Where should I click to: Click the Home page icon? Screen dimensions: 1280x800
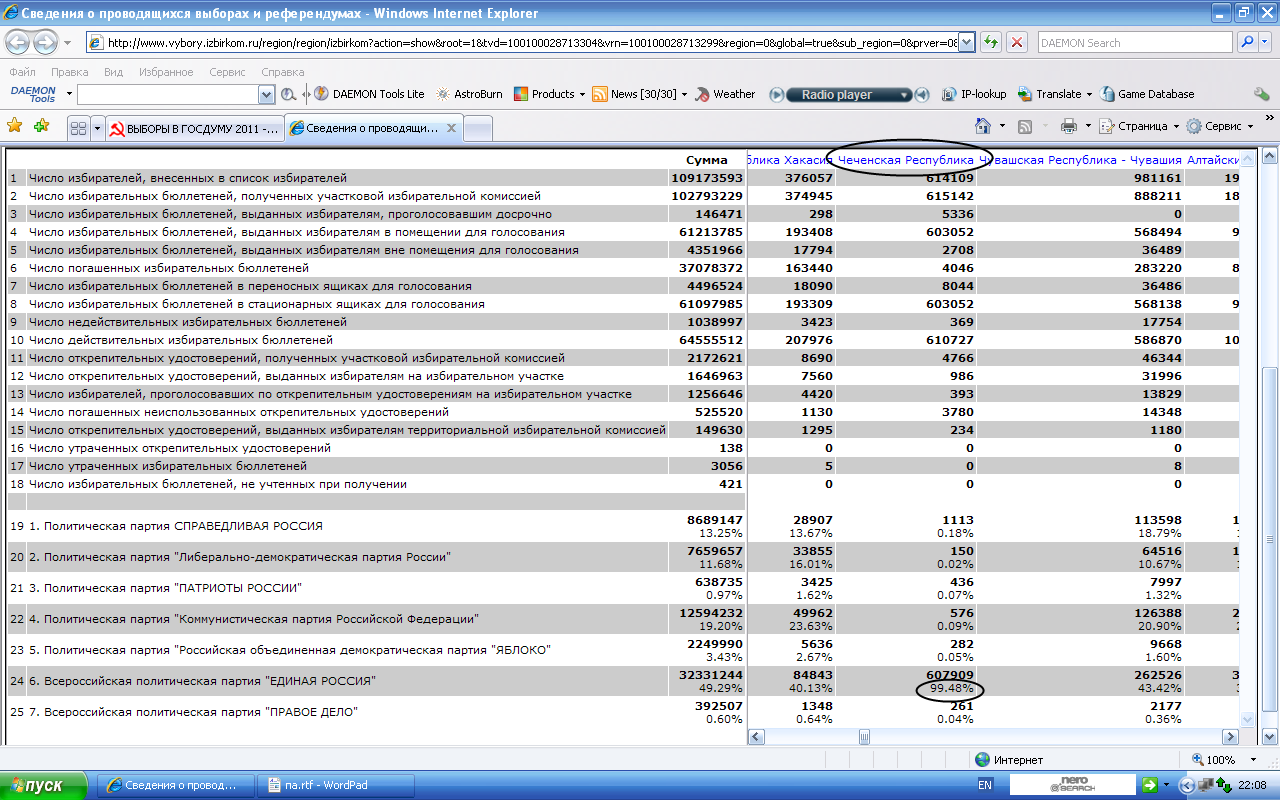[984, 126]
